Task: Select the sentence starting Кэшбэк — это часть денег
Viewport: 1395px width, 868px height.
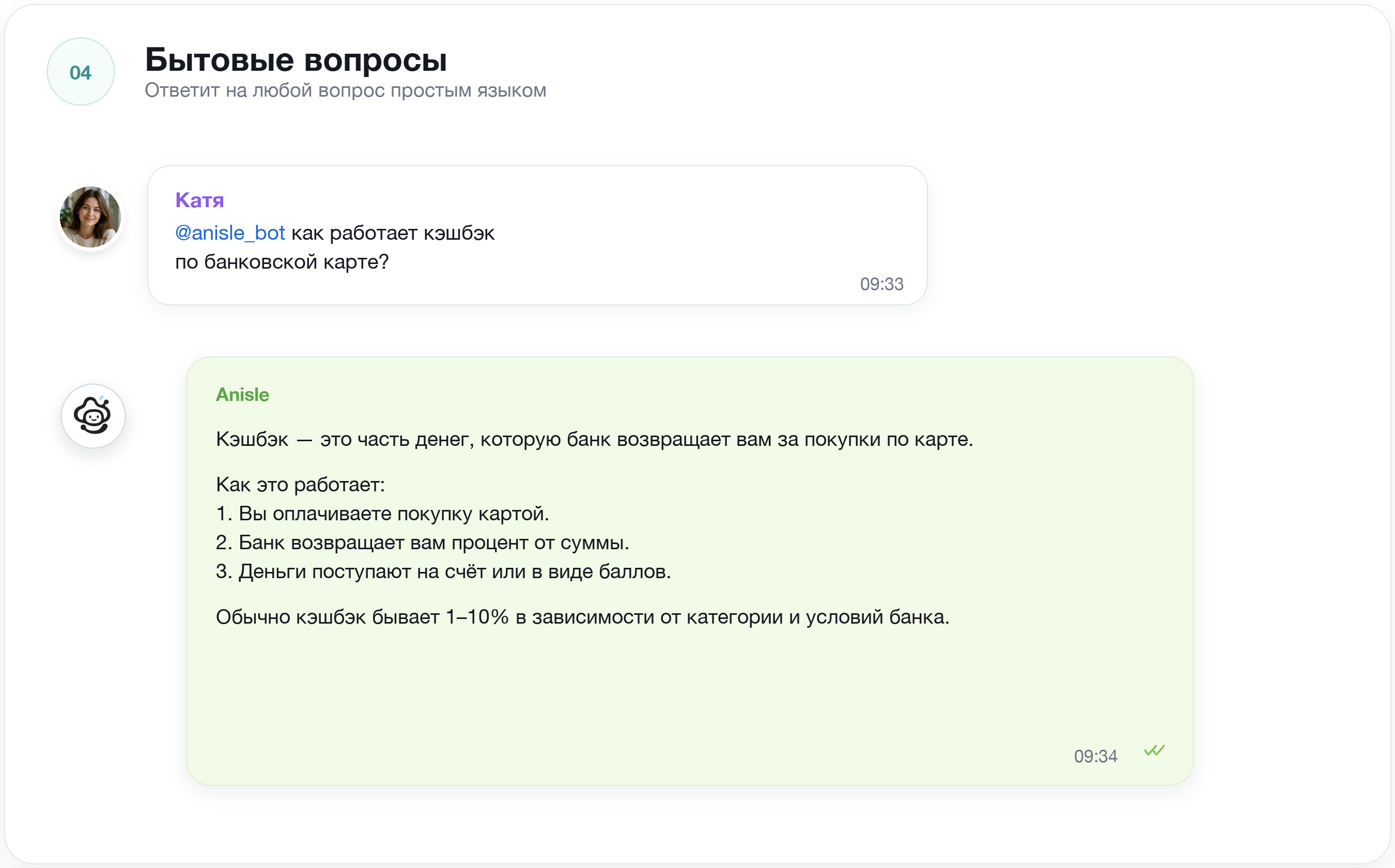Action: pyautogui.click(x=594, y=439)
